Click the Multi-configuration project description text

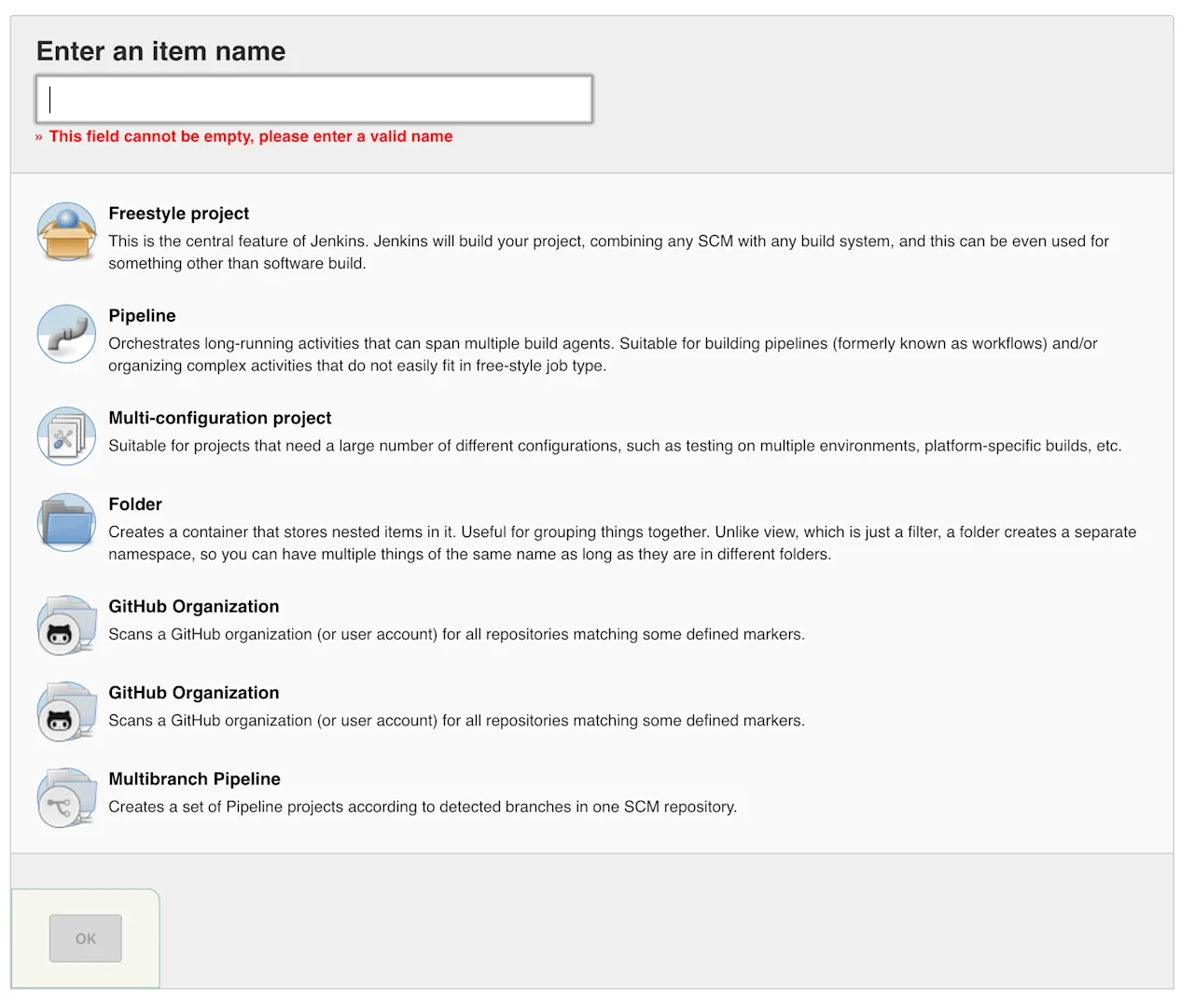615,446
